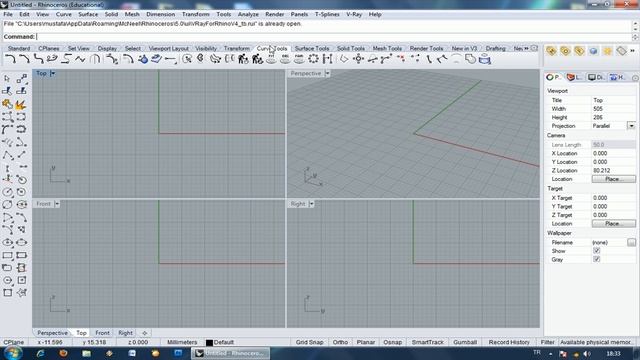This screenshot has height=360, width=640.
Task: Click the Fillet curves icon in Curve Tools
Action: 10,60
